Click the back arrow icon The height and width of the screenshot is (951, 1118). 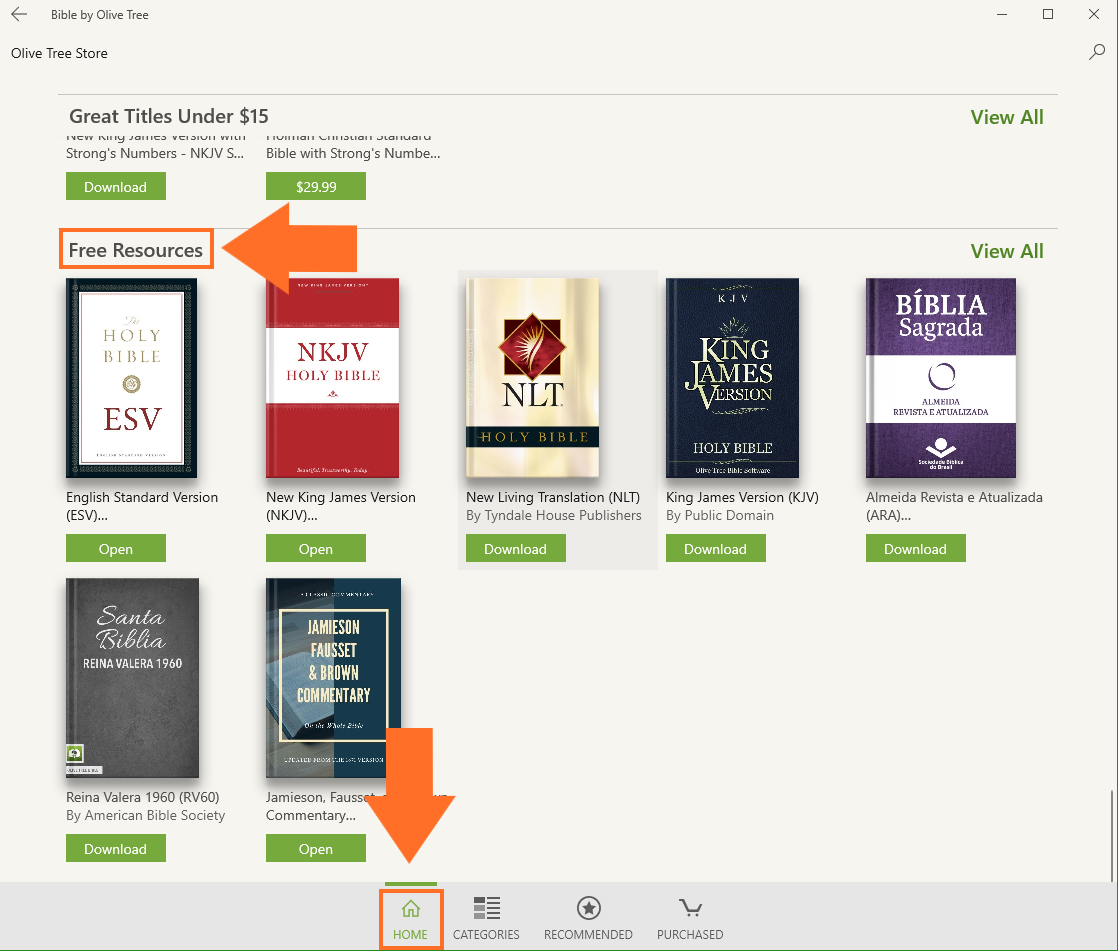tap(19, 15)
